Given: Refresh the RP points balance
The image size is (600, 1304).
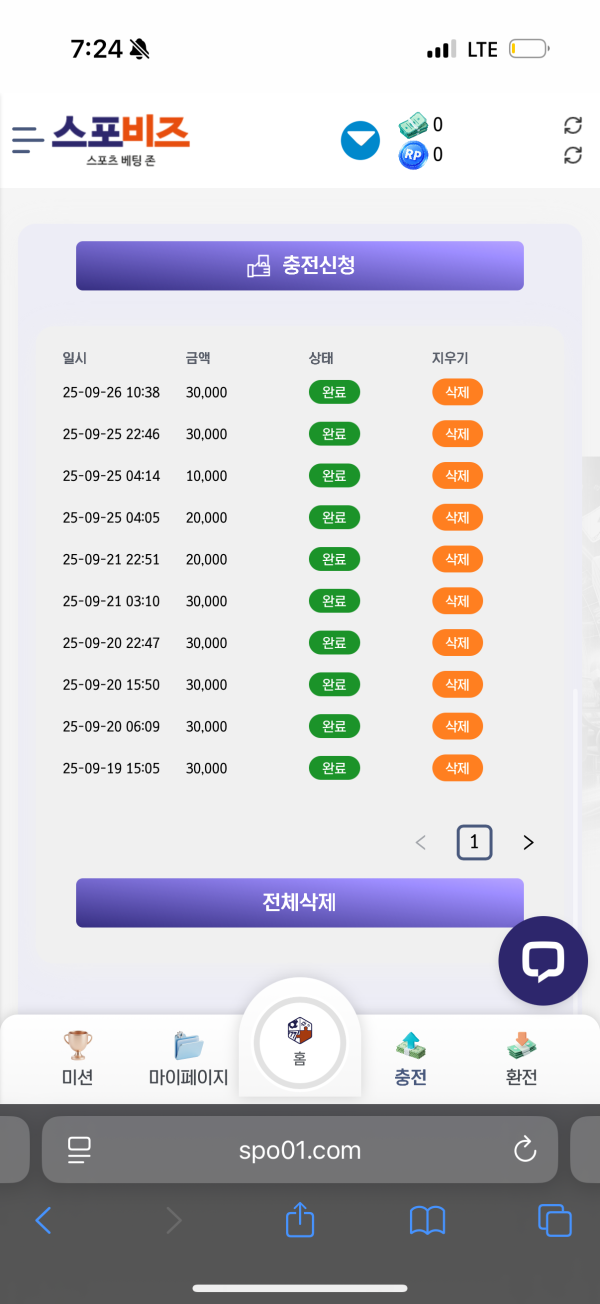Looking at the screenshot, I should coord(573,155).
